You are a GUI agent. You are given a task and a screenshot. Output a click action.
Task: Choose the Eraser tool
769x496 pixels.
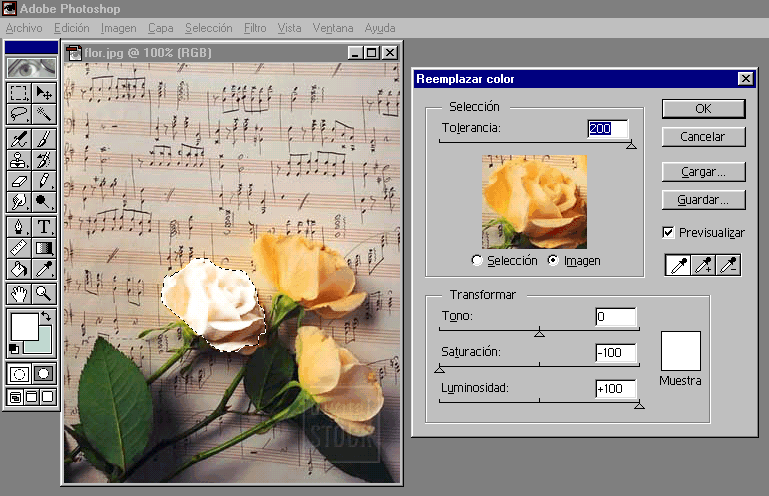point(19,181)
